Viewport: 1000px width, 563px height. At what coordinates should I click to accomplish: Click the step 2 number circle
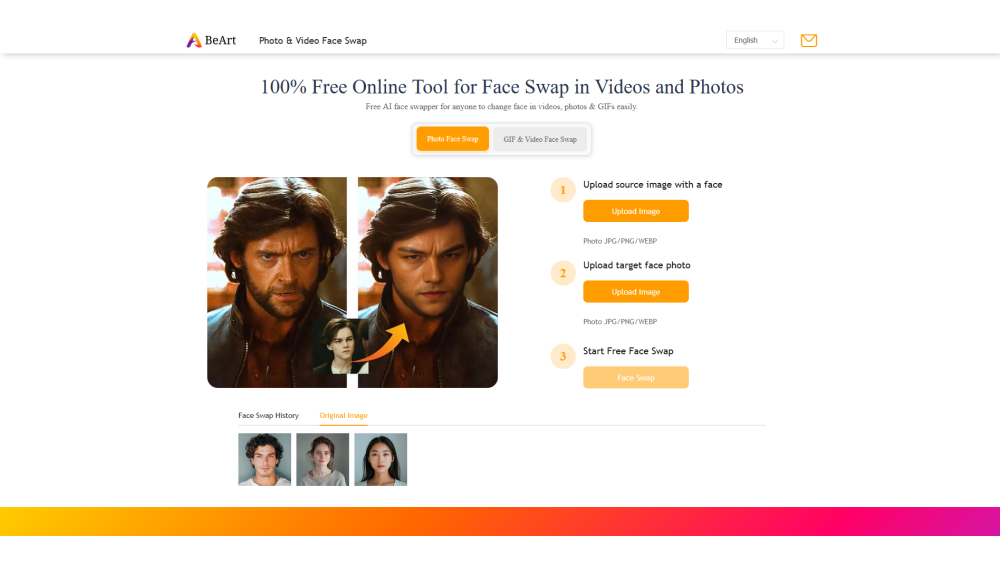[x=563, y=273]
